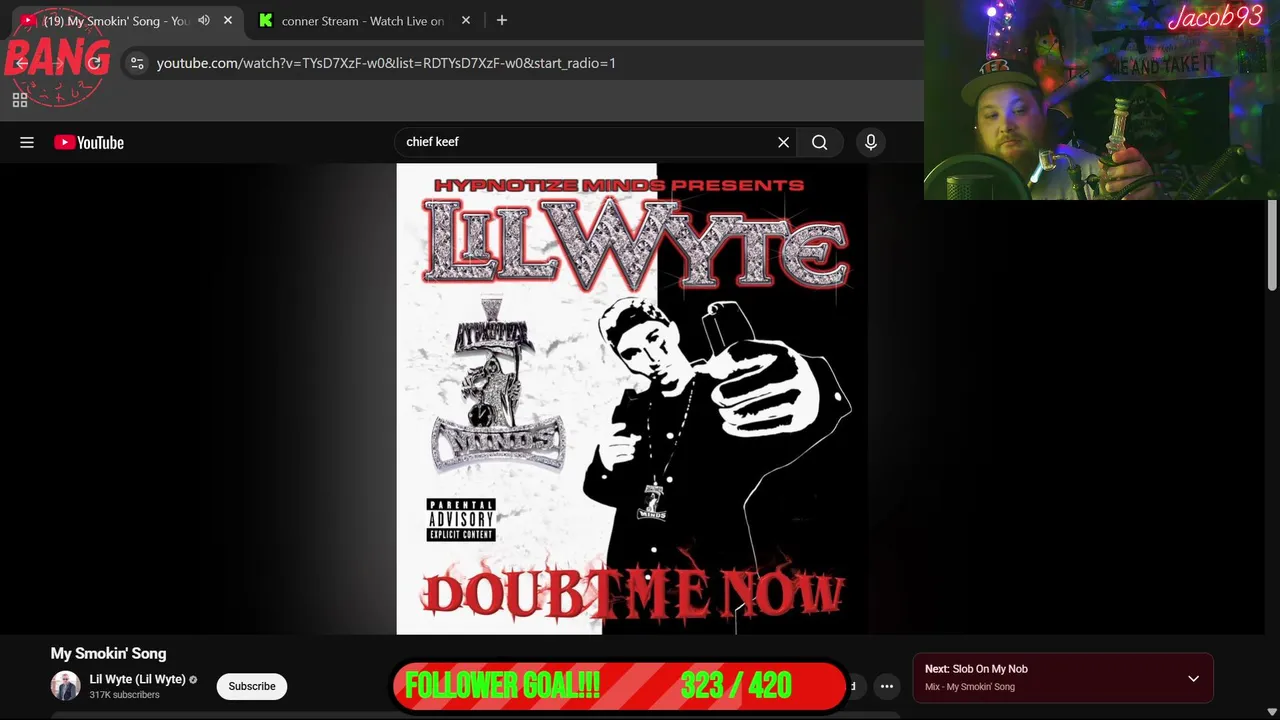
Task: Click the YouTube favicon on the first tab
Action: tap(28, 20)
